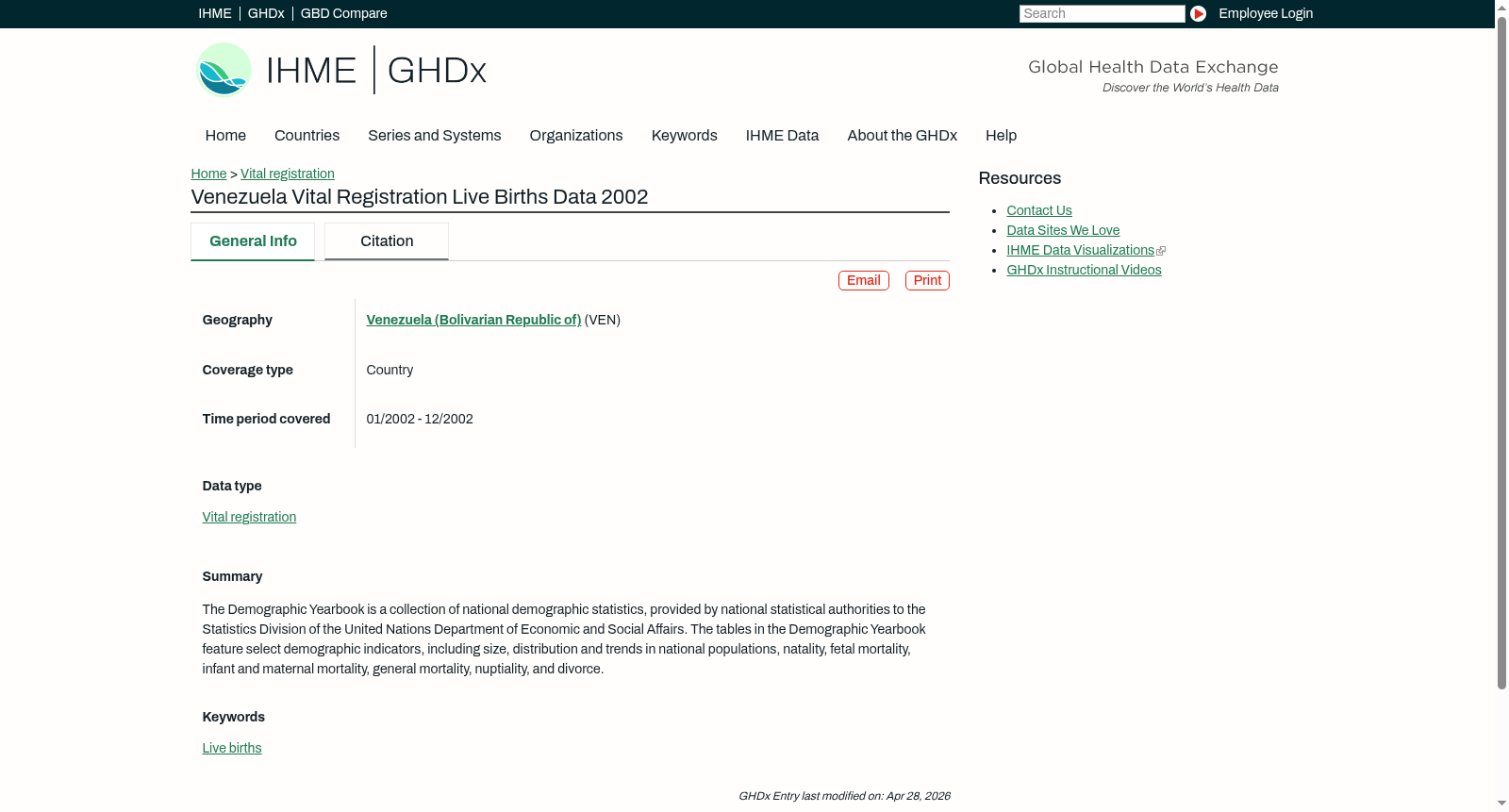Click Home breadcrumb link
Viewport: 1509px width, 812px height.
(x=208, y=174)
